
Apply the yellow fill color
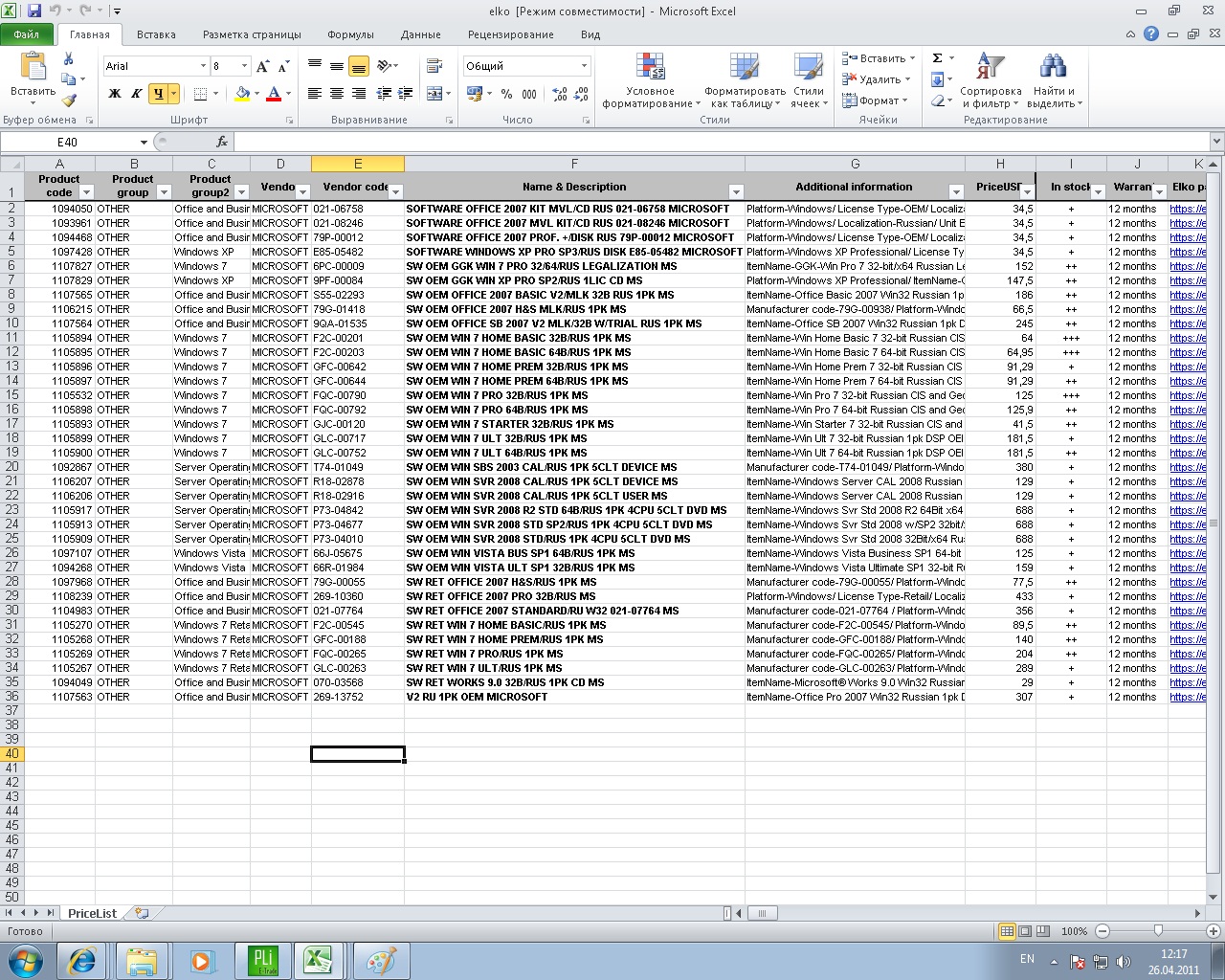pyautogui.click(x=242, y=94)
